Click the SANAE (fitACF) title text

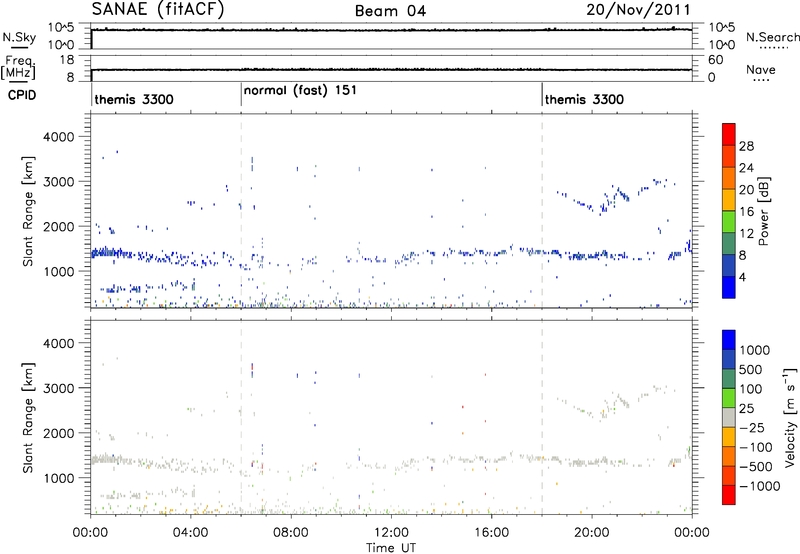tap(158, 9)
